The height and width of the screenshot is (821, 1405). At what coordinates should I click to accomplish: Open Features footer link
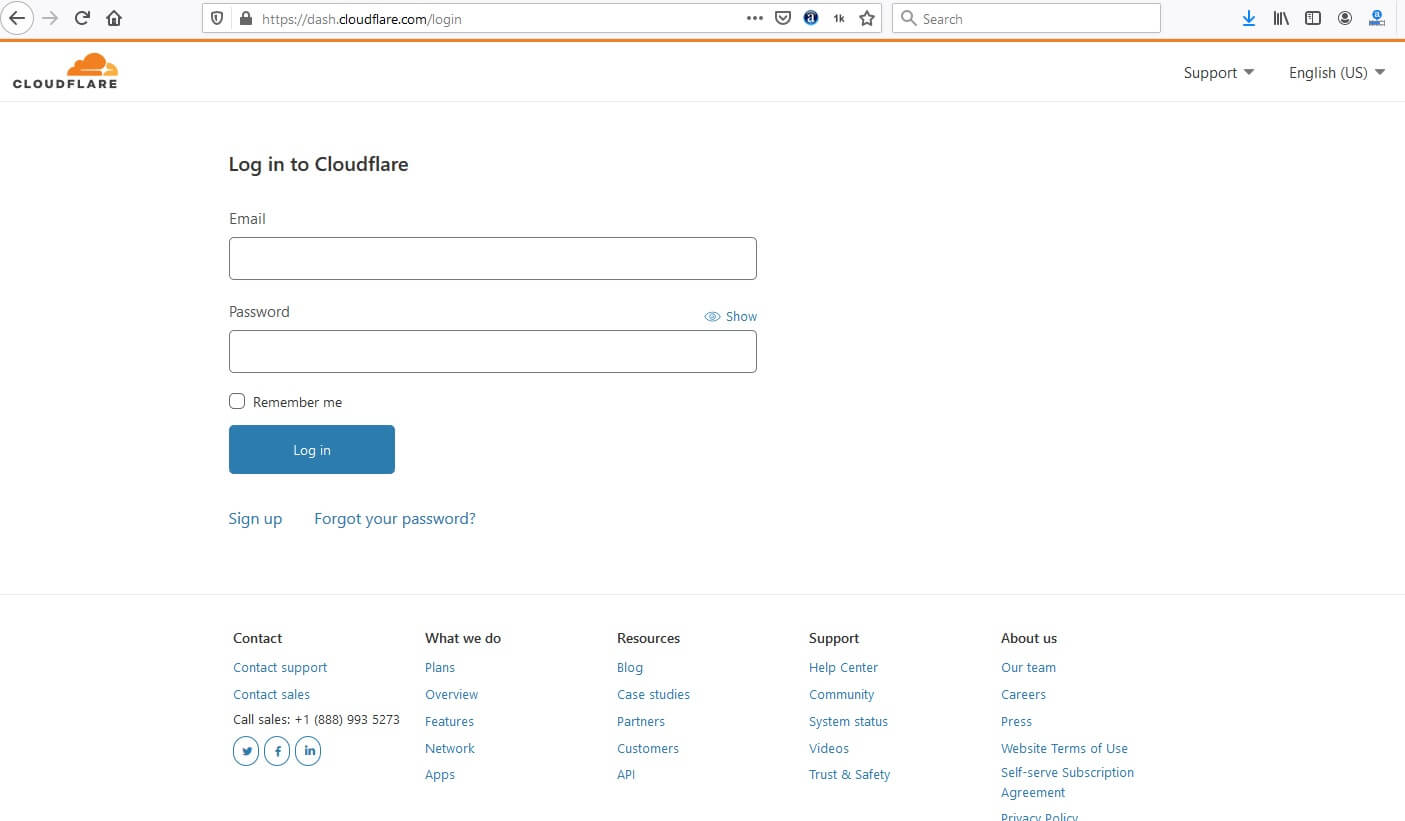pyautogui.click(x=450, y=721)
